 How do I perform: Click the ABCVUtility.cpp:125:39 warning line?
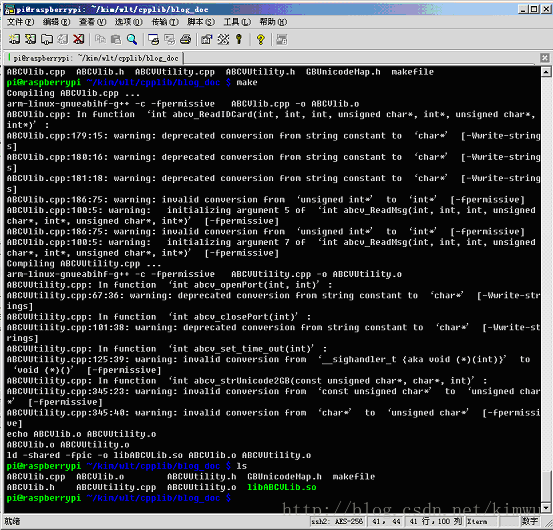point(269,365)
